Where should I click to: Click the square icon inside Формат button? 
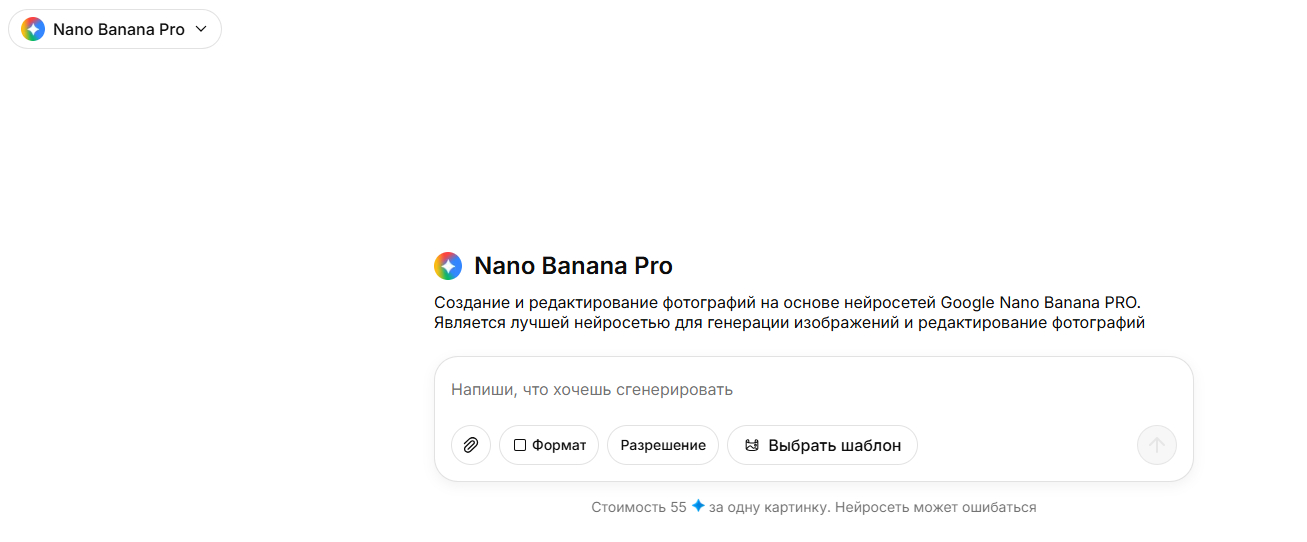point(520,445)
